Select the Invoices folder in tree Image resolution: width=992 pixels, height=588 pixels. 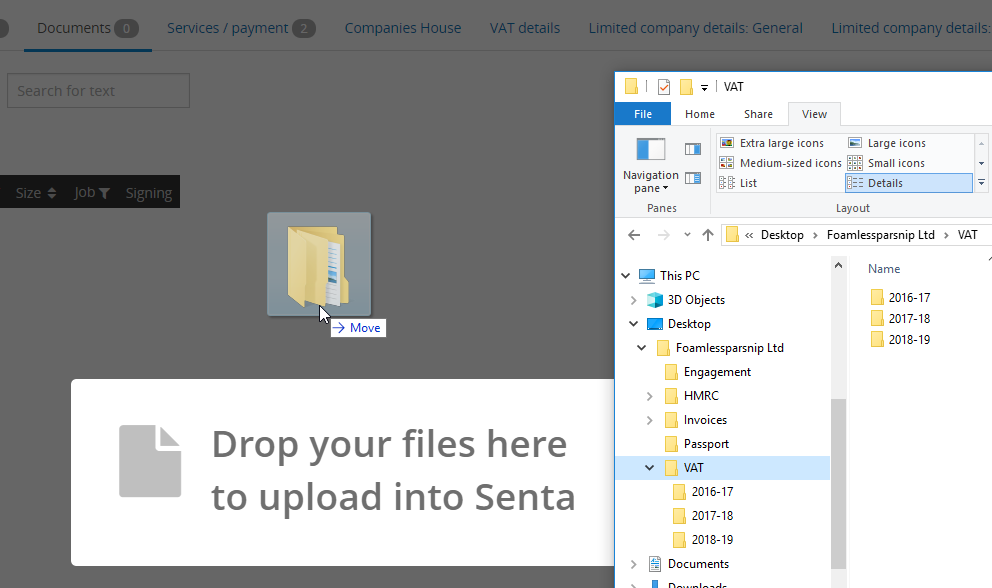point(705,420)
